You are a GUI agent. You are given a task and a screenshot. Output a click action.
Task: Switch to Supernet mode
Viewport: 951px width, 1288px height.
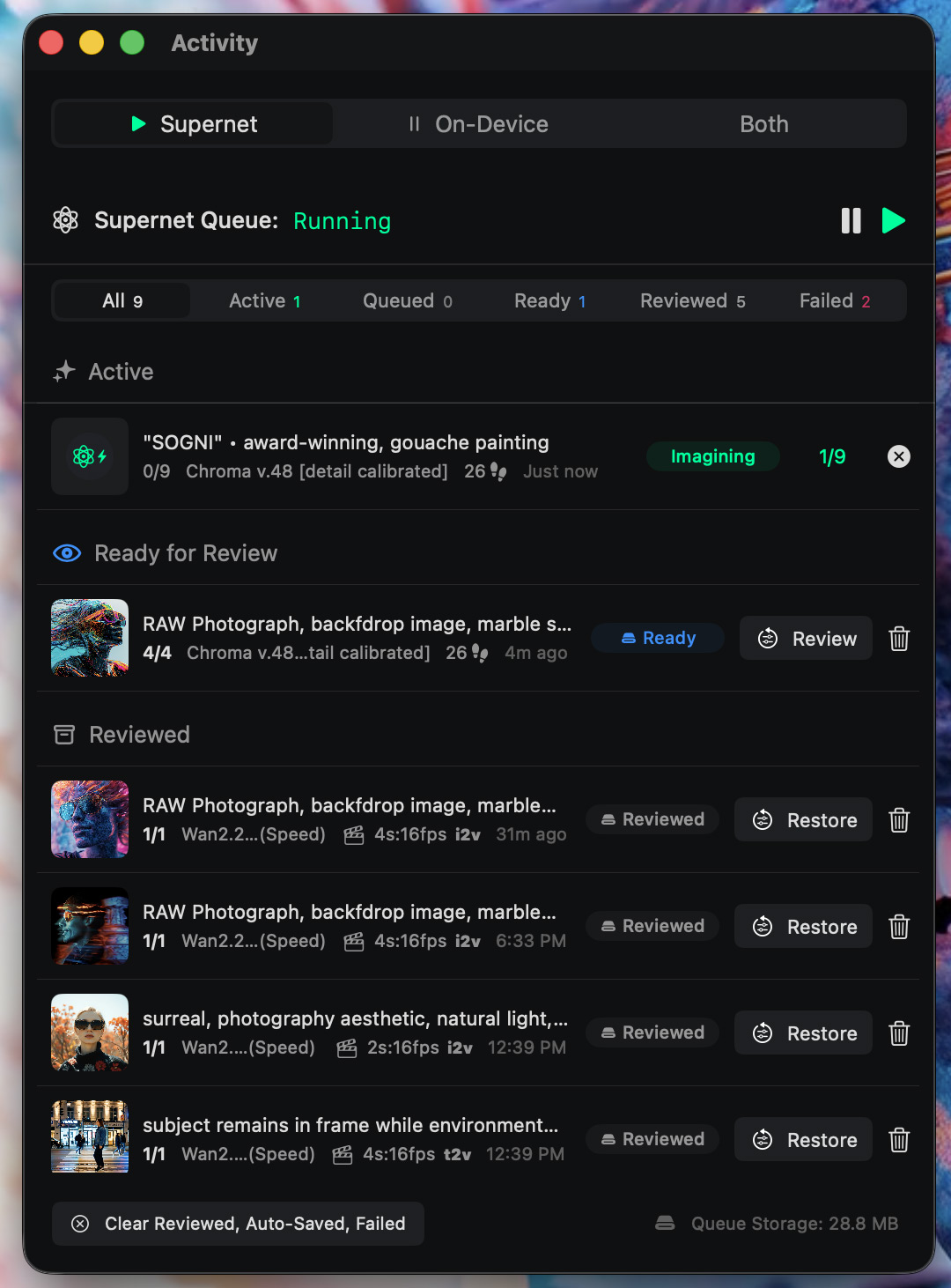point(194,124)
